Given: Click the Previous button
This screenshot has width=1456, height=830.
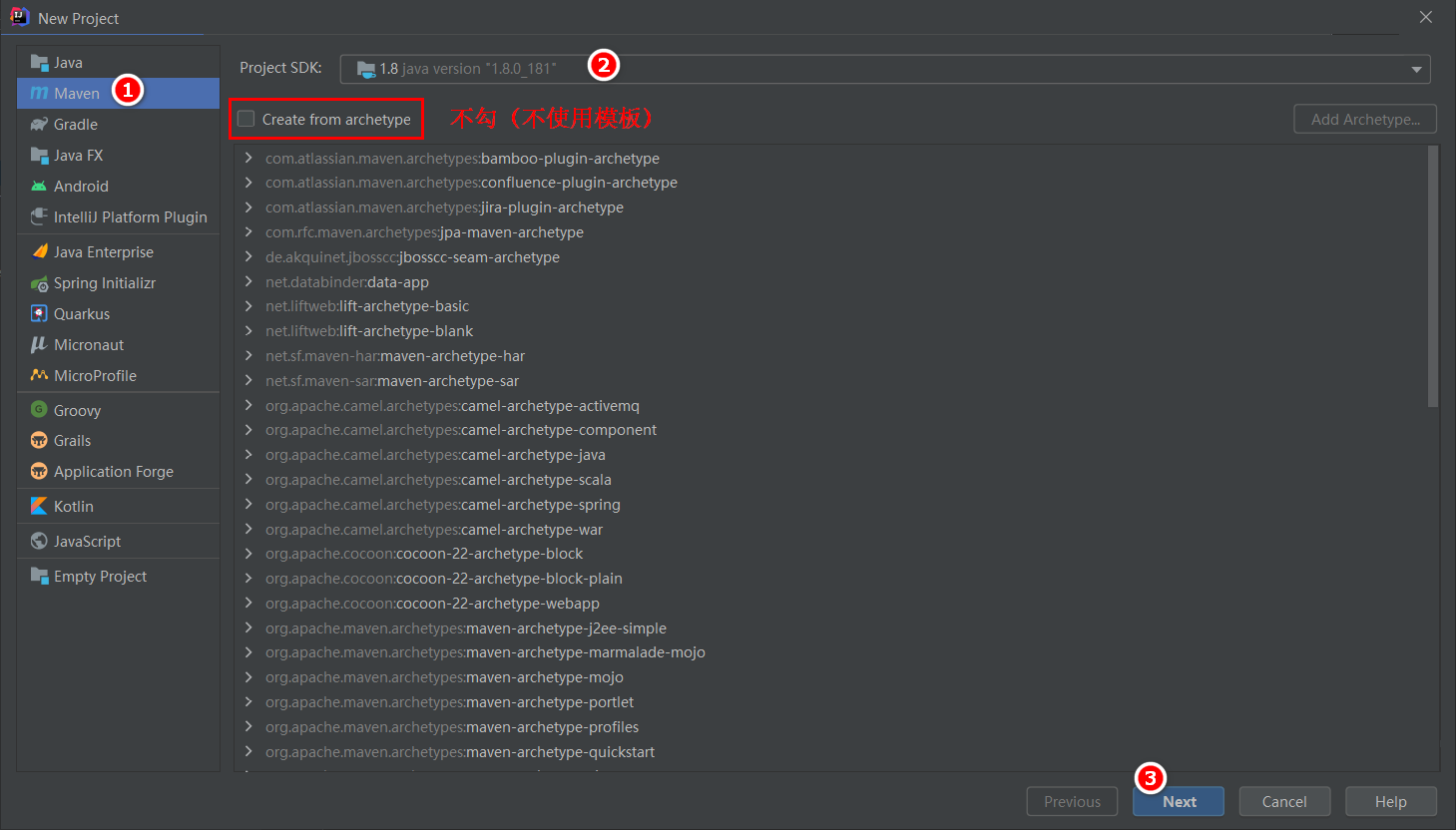Looking at the screenshot, I should click(x=1072, y=802).
